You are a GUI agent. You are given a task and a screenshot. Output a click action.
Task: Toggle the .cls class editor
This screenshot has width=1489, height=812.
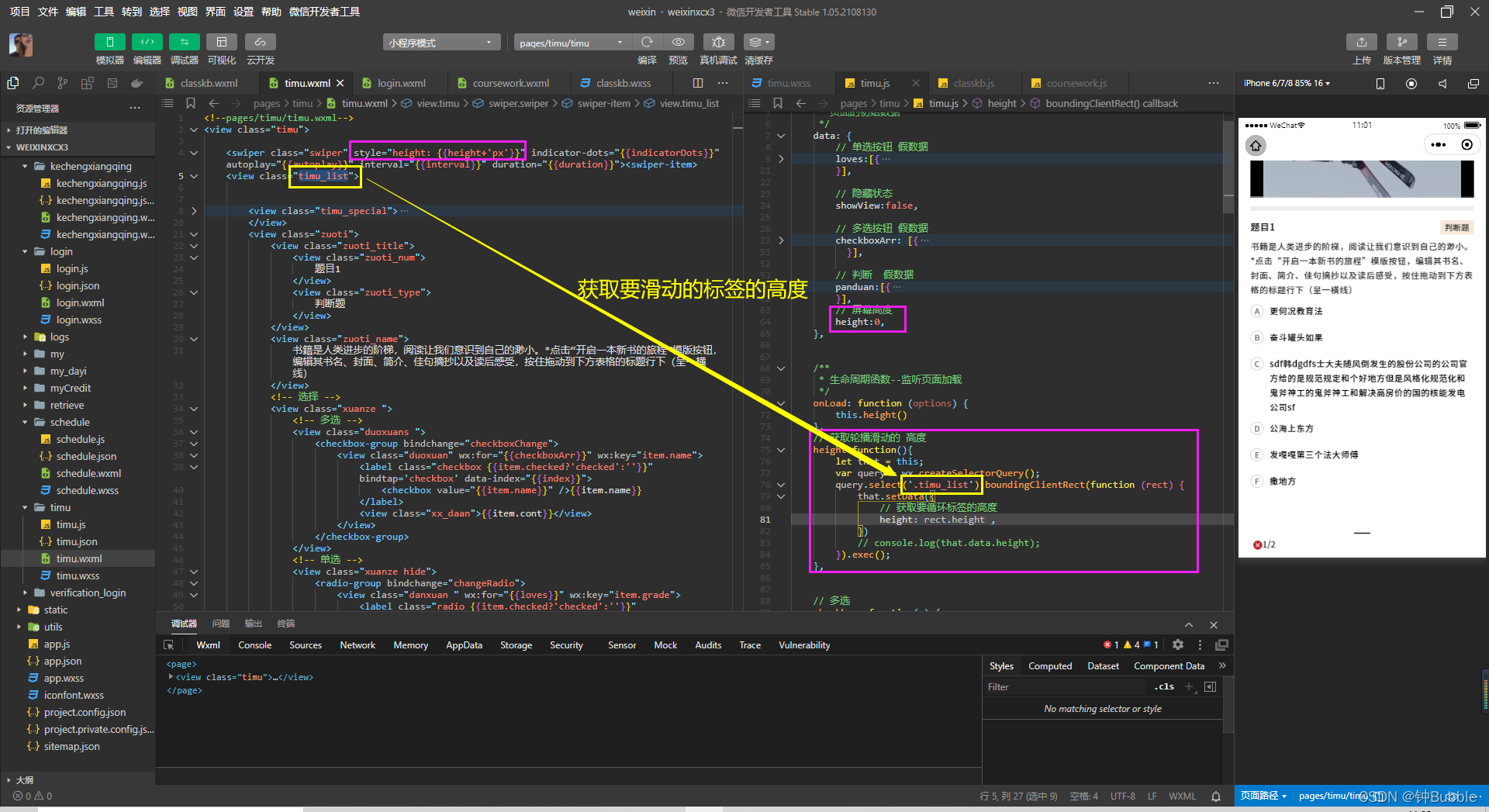tap(1164, 687)
